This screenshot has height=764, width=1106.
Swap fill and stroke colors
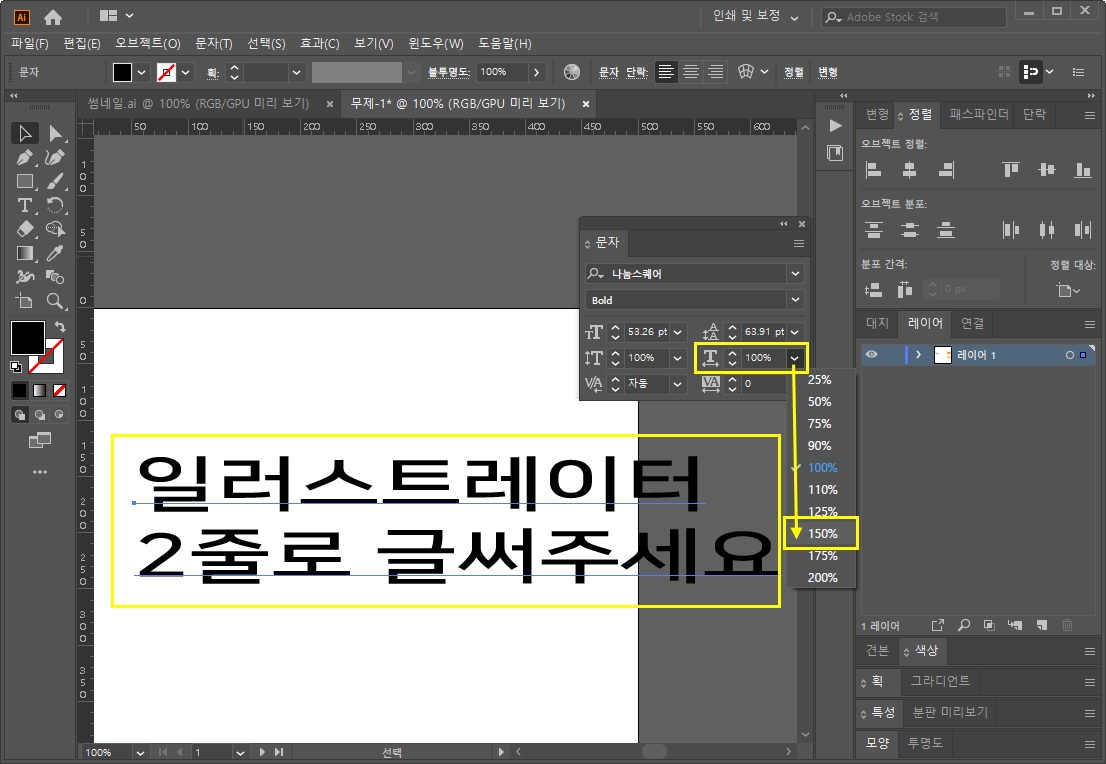point(60,327)
